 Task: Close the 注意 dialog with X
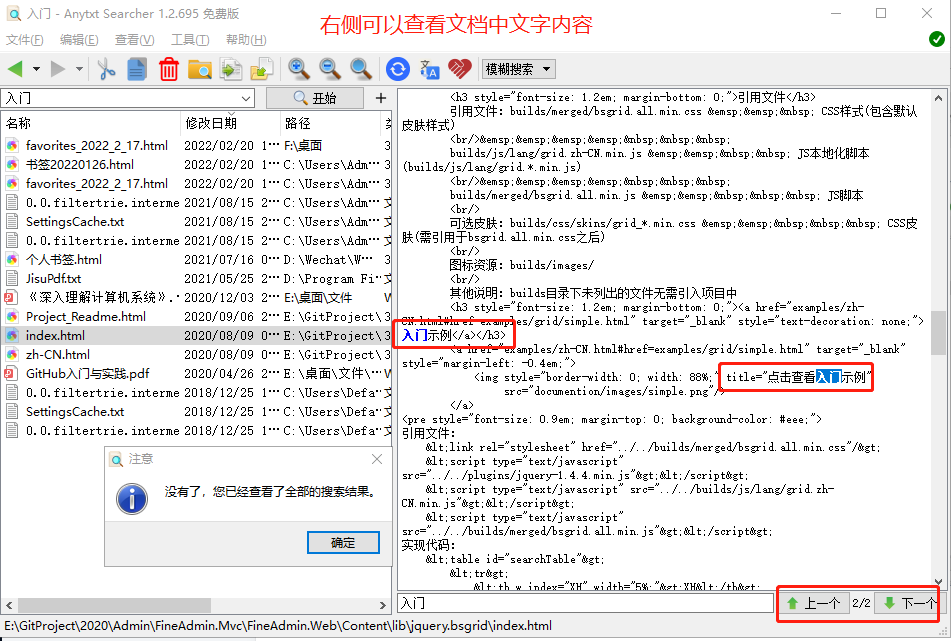pos(377,459)
